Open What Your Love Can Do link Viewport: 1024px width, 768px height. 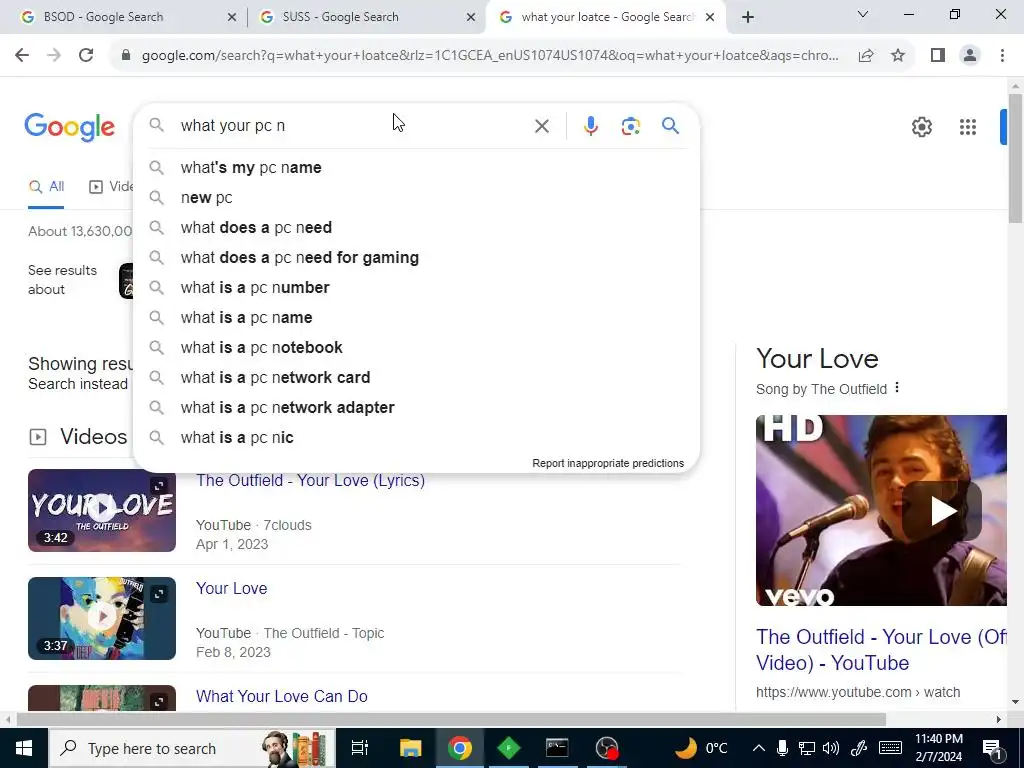click(x=281, y=696)
